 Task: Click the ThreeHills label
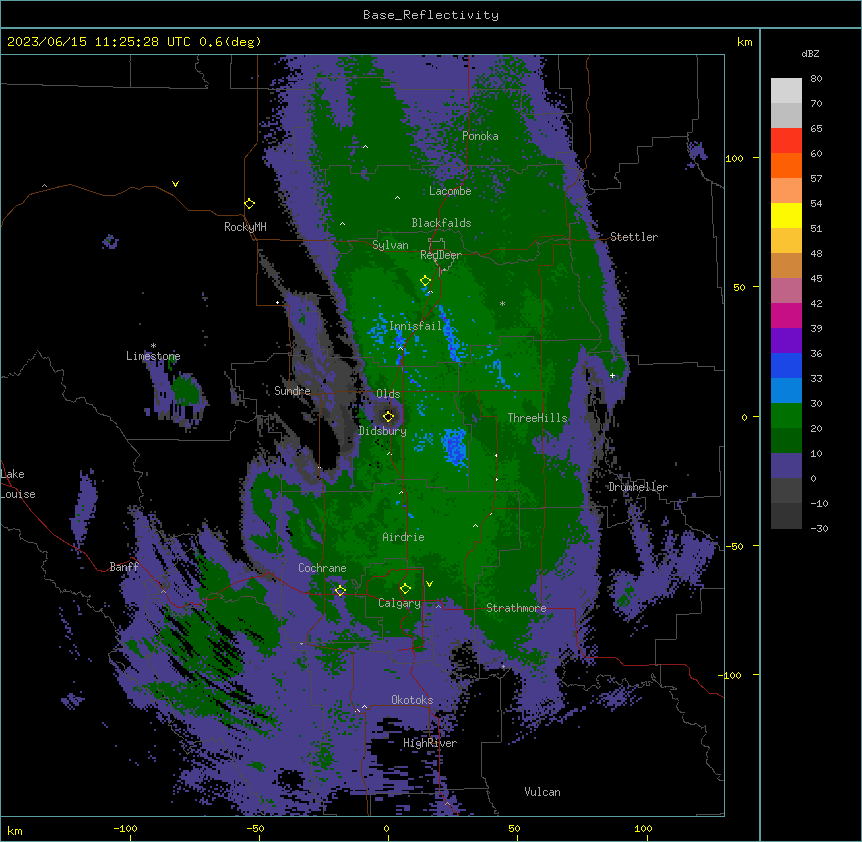[537, 418]
